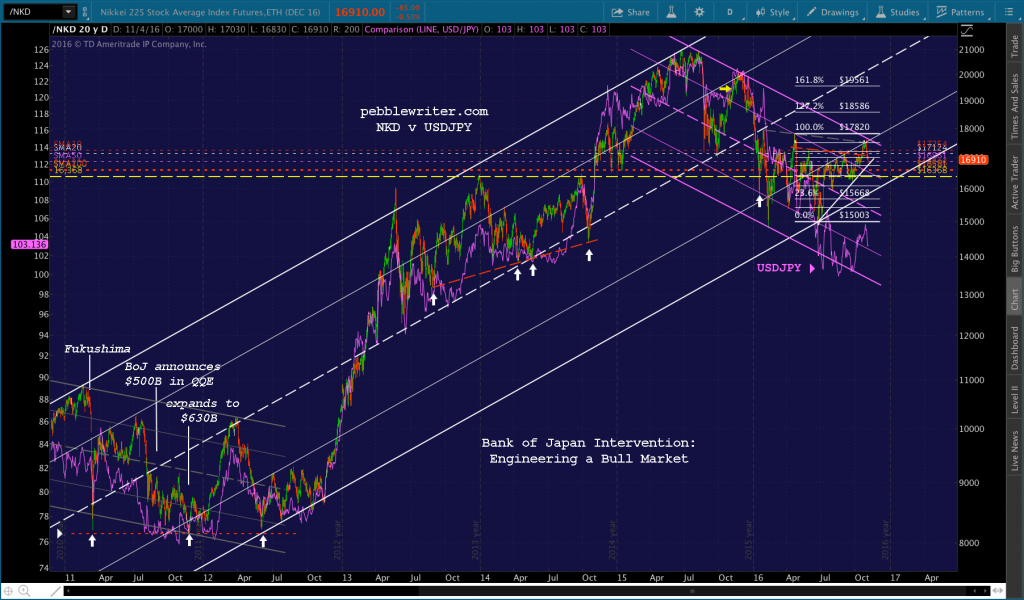The image size is (1024, 600).
Task: Click the list menu icon at toolbar end
Action: coord(1008,12)
